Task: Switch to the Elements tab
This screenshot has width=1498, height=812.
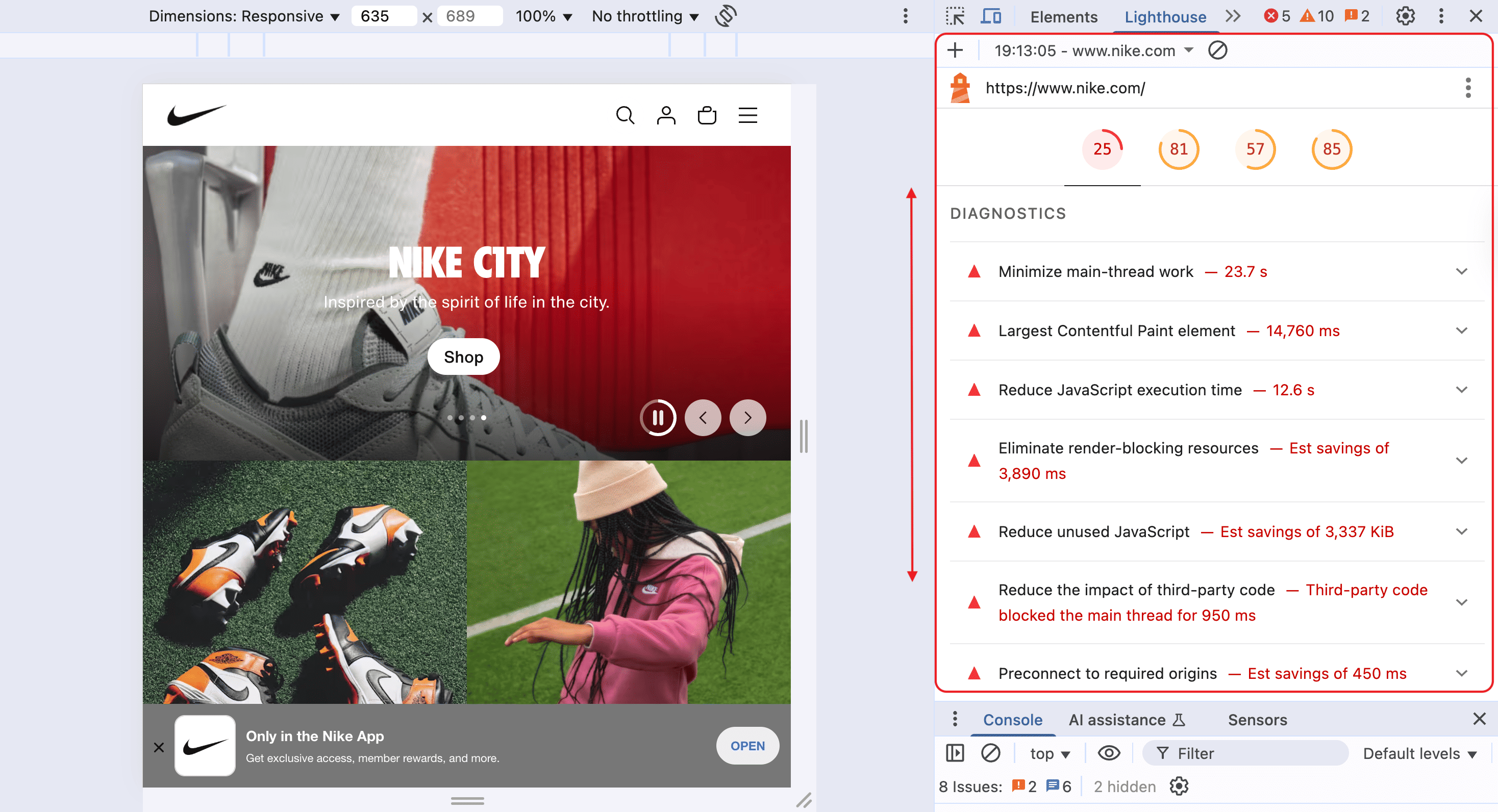Action: click(1064, 17)
